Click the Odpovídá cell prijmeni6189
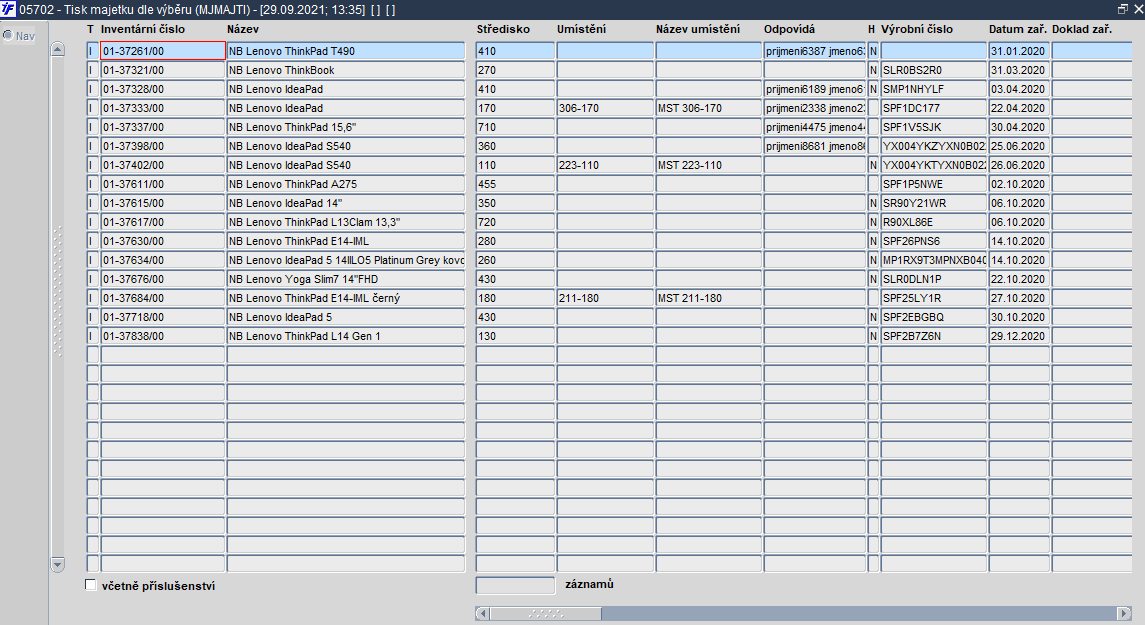1145x625 pixels. click(815, 89)
